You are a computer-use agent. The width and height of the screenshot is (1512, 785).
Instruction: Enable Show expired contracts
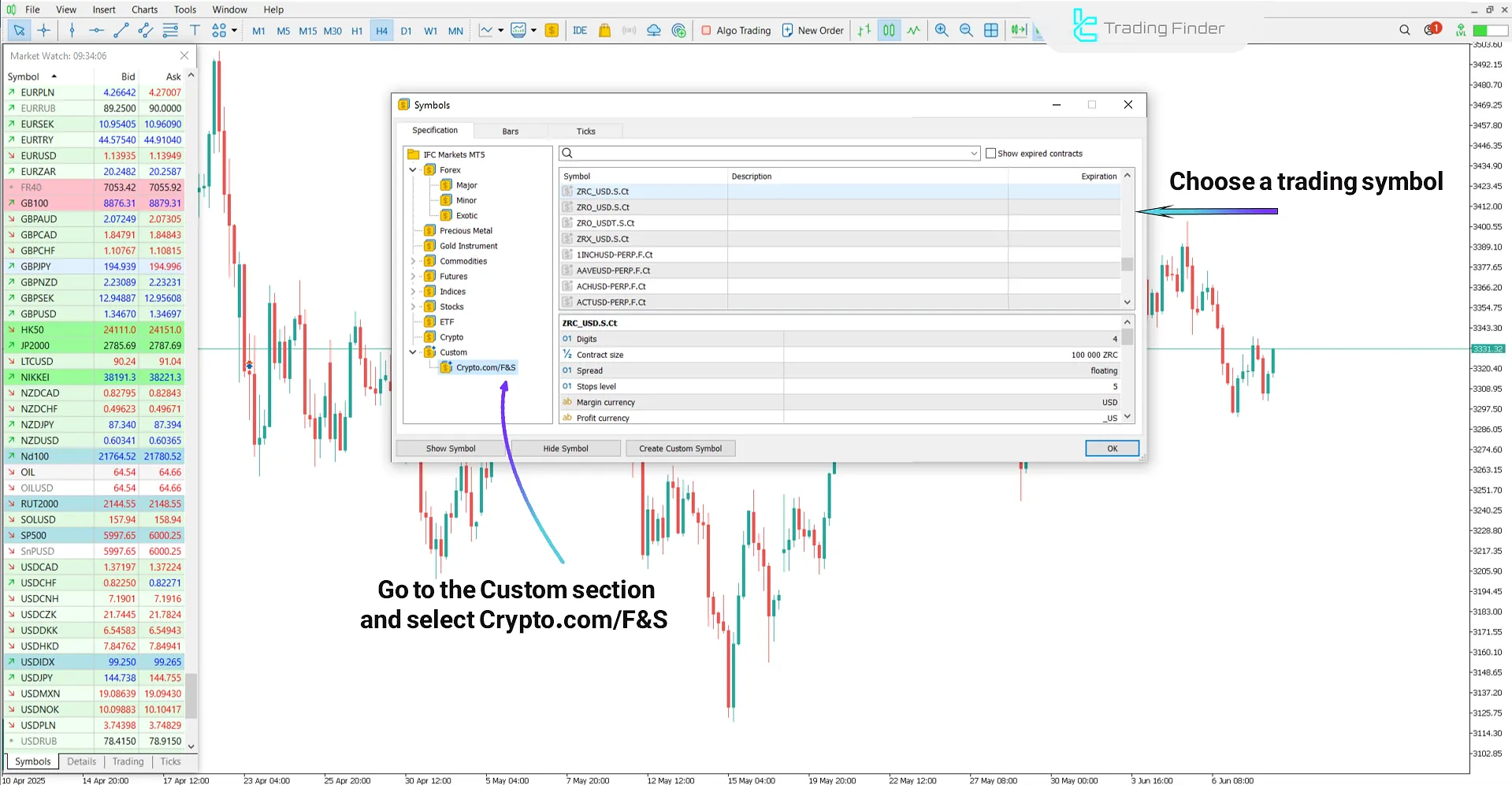990,153
